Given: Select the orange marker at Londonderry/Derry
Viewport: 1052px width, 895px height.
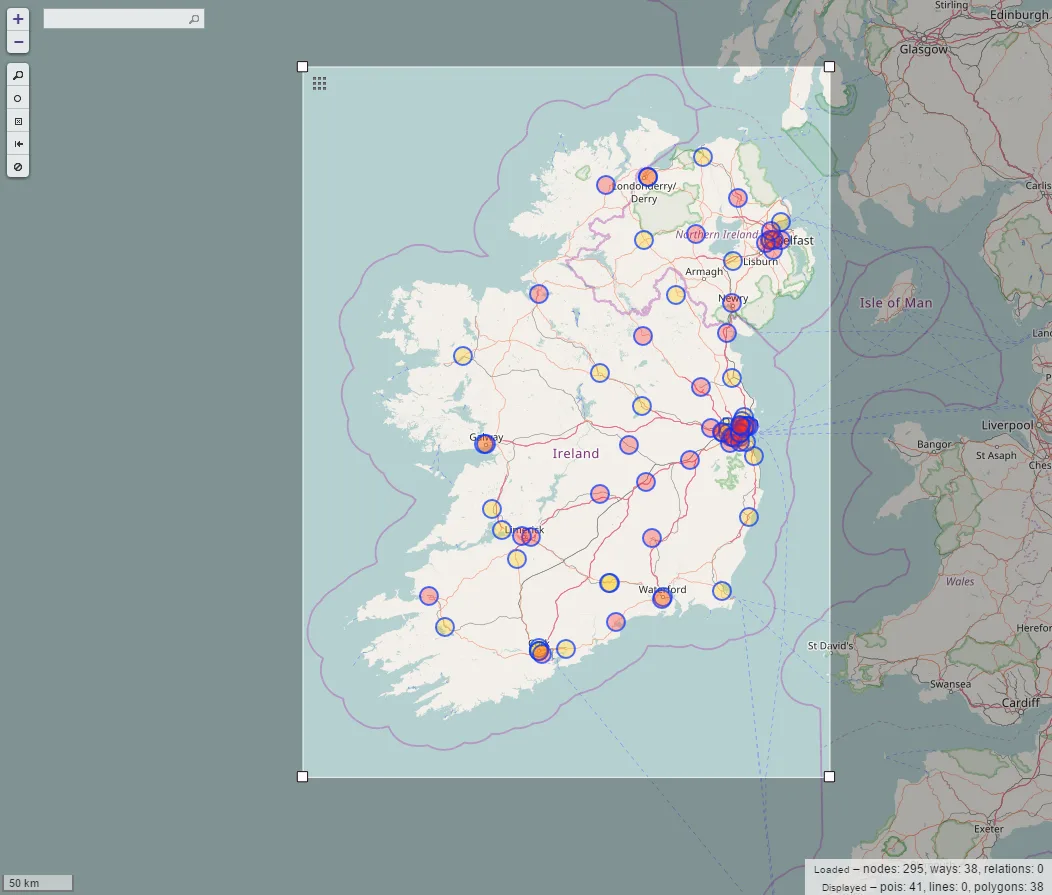Looking at the screenshot, I should [647, 177].
